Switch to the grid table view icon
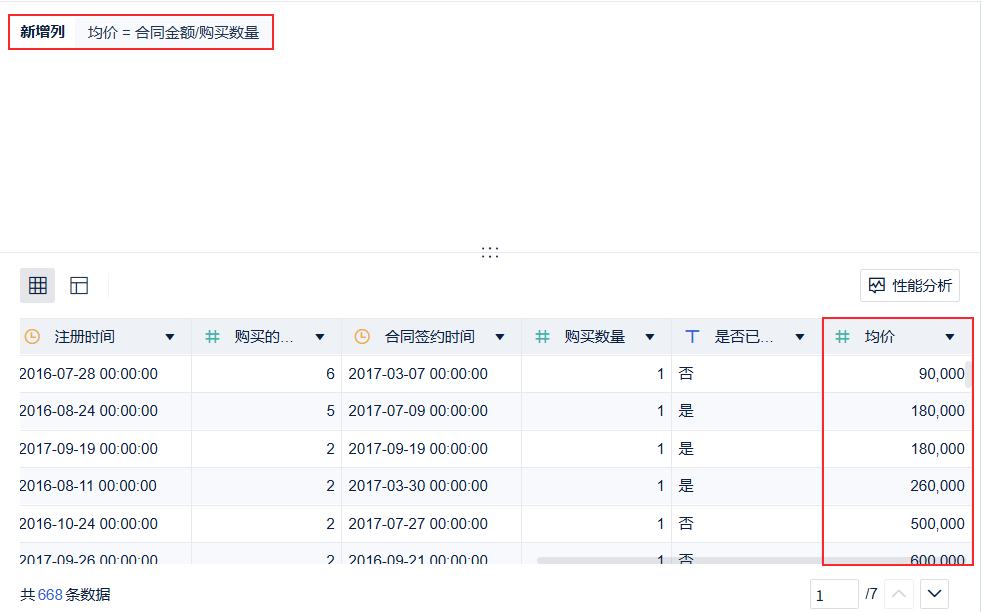This screenshot has height=612, width=982. [x=38, y=286]
